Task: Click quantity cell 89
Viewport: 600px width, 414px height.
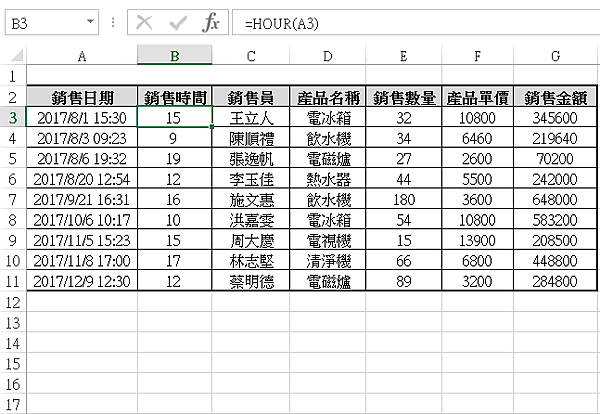Action: click(403, 281)
